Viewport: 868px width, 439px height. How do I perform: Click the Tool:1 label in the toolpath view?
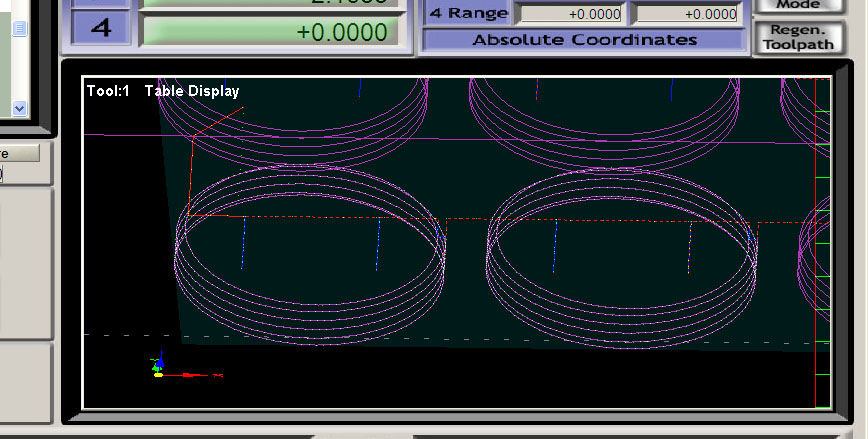(x=108, y=91)
